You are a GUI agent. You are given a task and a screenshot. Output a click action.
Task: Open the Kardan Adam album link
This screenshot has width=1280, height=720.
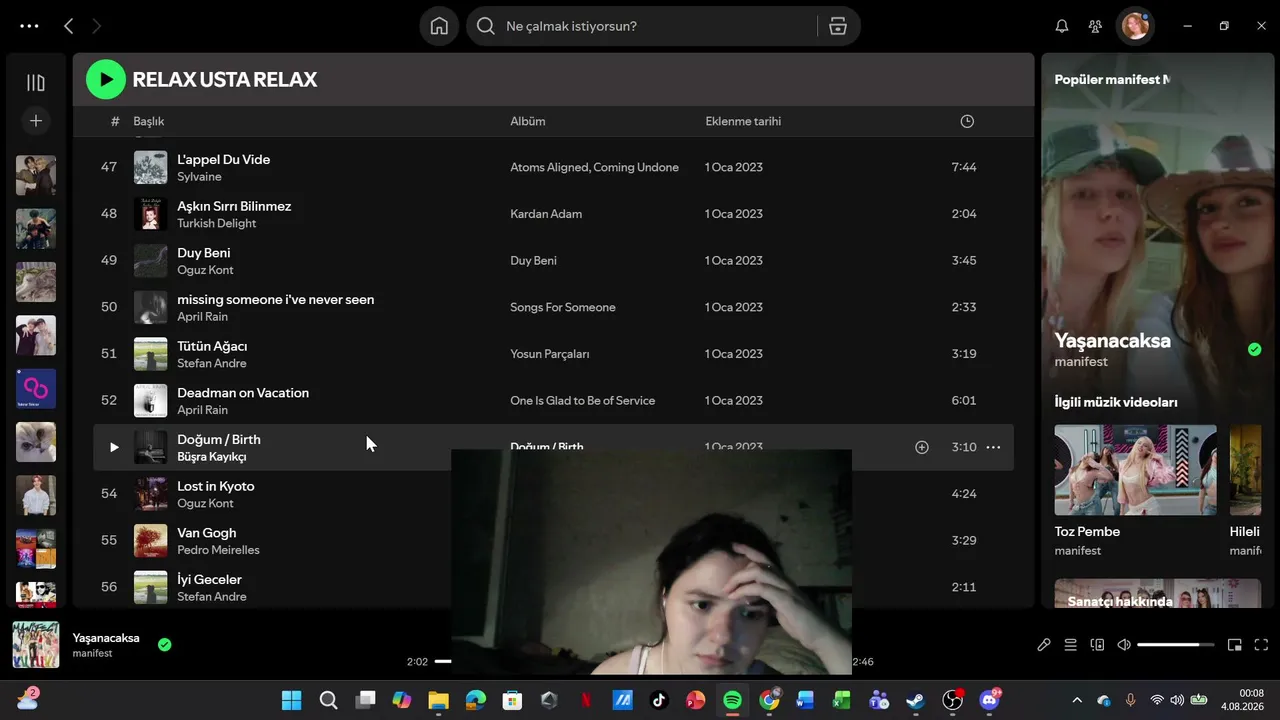coord(546,214)
